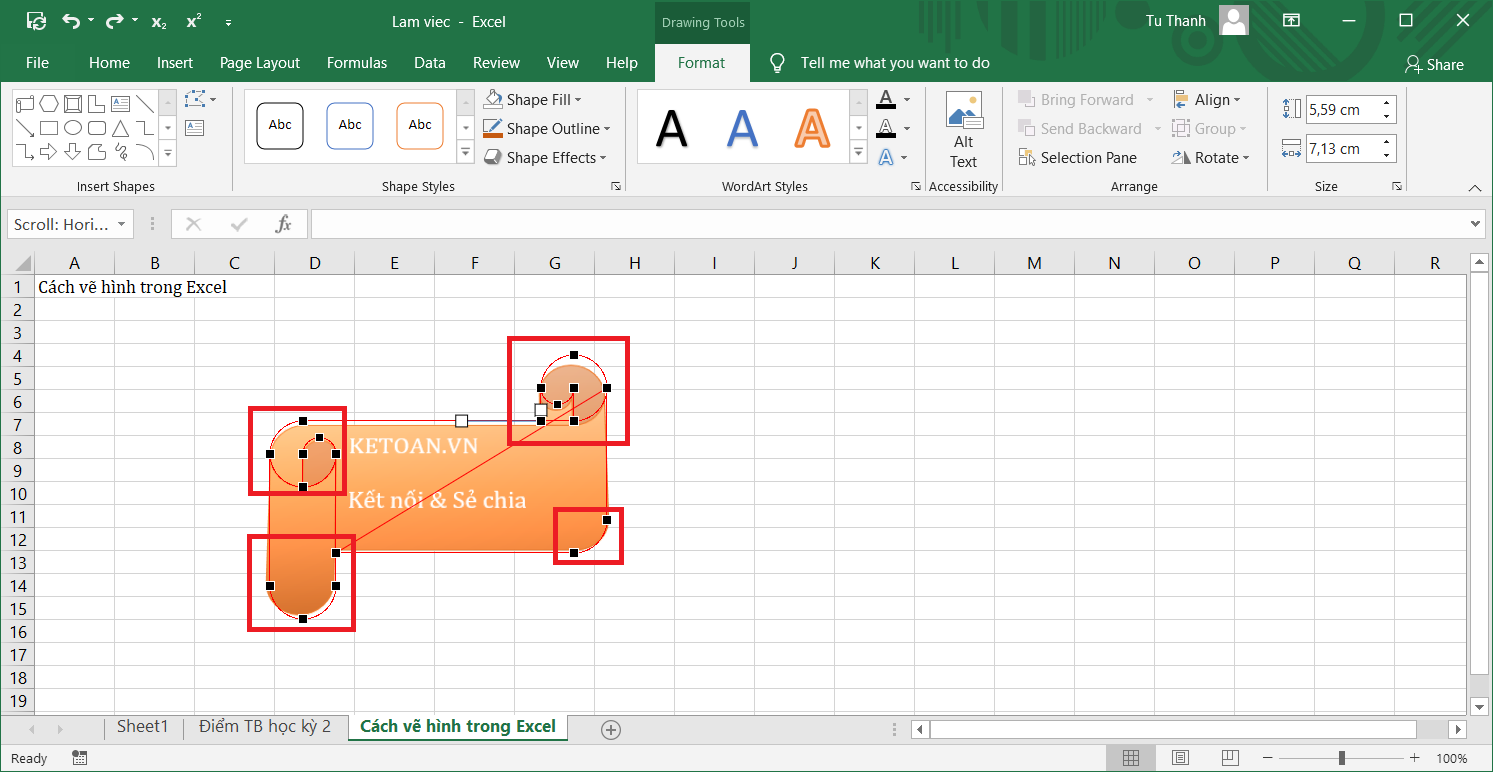Switch to Page Break Preview view
This screenshot has height=772, width=1493.
click(1229, 758)
